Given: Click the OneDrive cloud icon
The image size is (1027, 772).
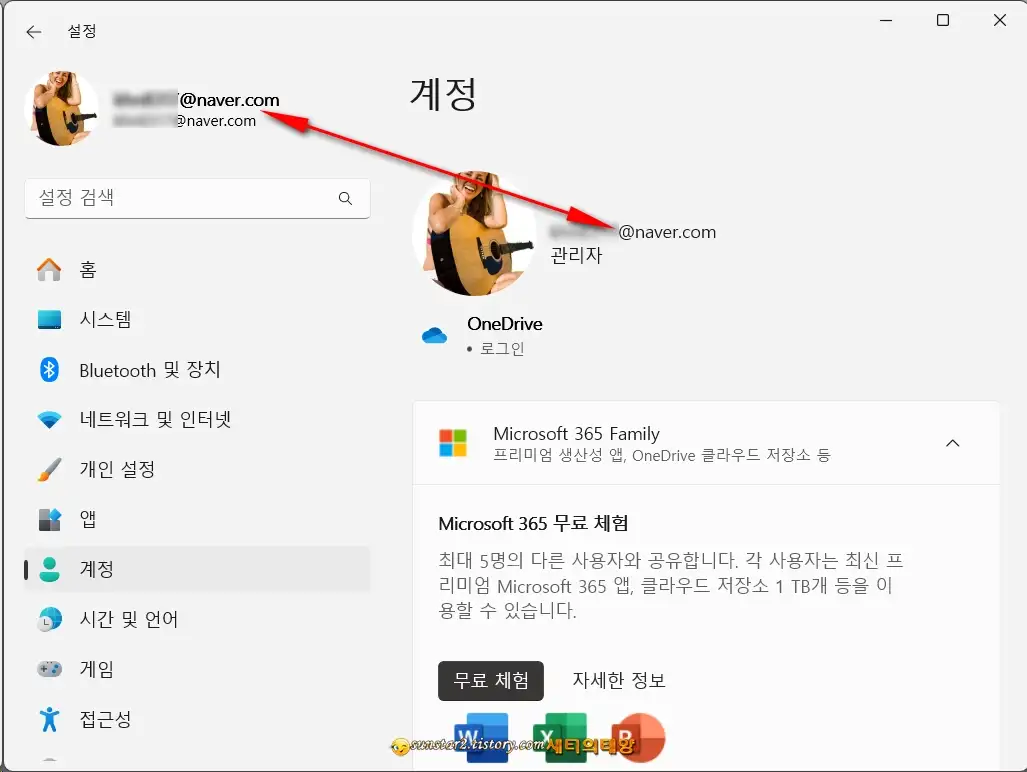Looking at the screenshot, I should [x=434, y=335].
